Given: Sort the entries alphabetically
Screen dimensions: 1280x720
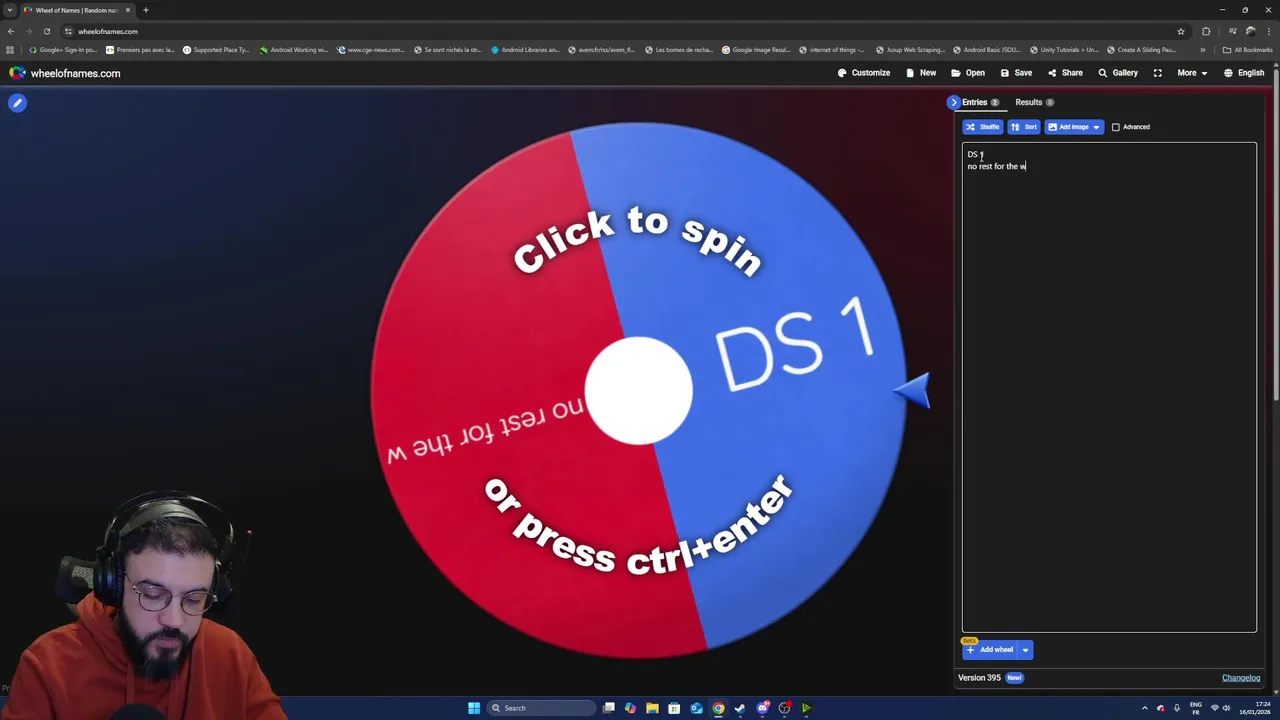Looking at the screenshot, I should click(x=1024, y=127).
